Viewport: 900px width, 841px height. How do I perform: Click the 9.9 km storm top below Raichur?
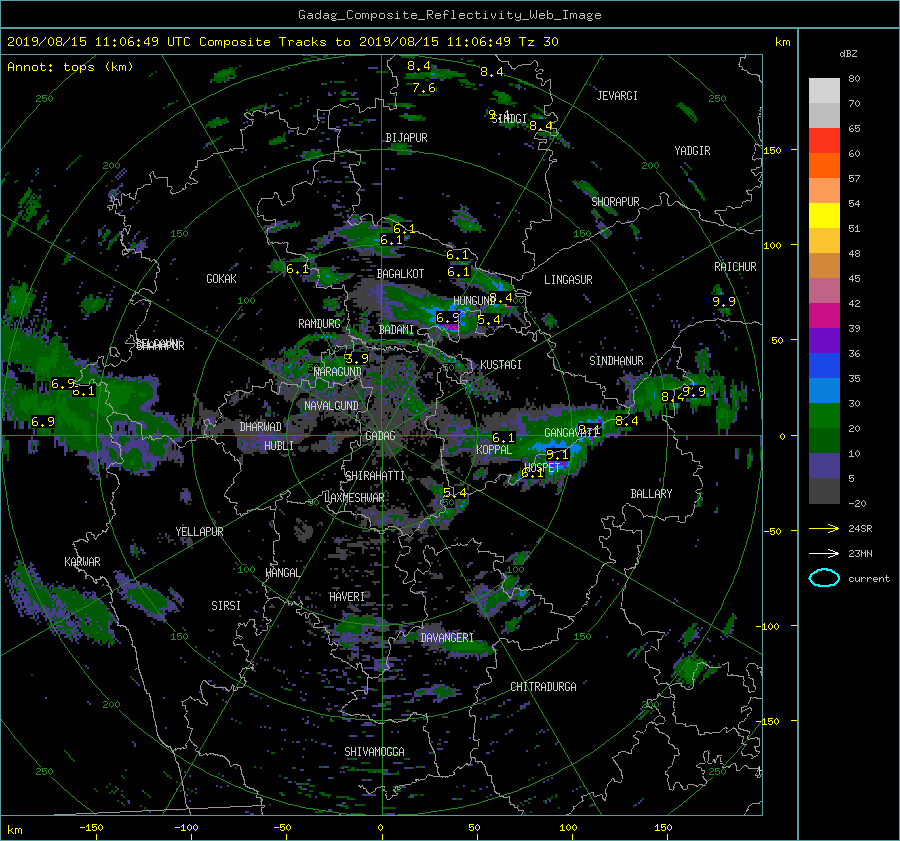coord(724,301)
